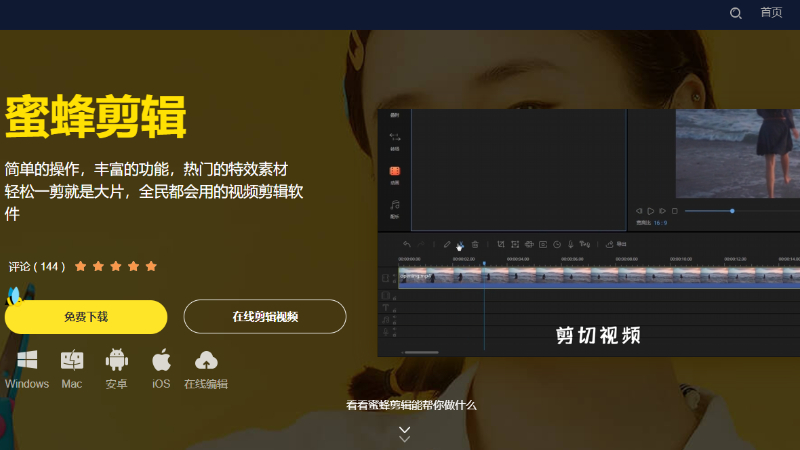Click the crop tool icon
The image size is (800, 450).
(x=501, y=244)
